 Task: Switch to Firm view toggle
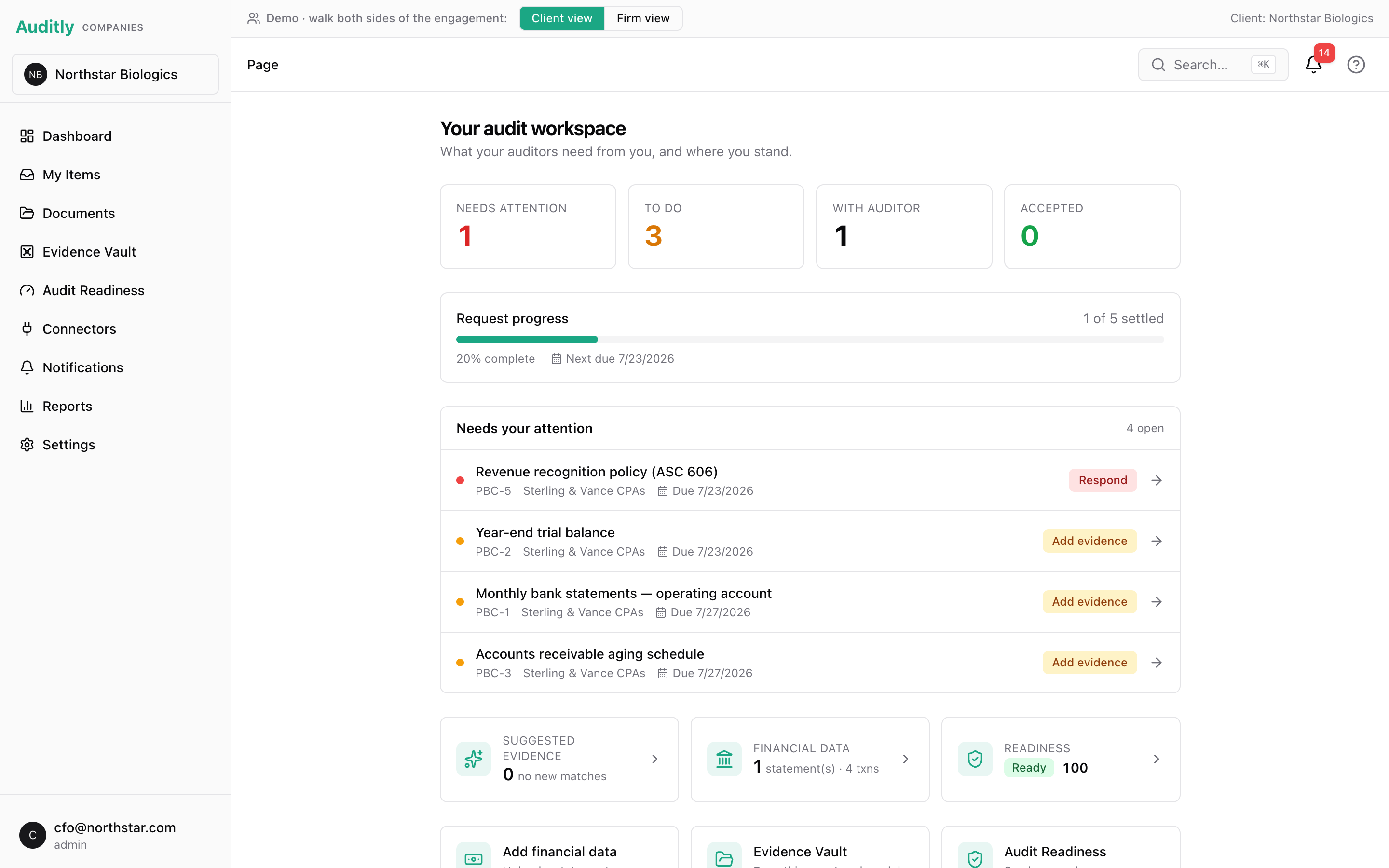pyautogui.click(x=643, y=18)
